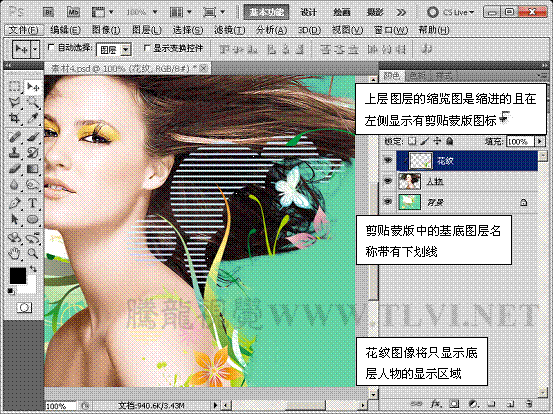Select the Horizontal Type tool
Screen dimensions: 553x414
32,203
